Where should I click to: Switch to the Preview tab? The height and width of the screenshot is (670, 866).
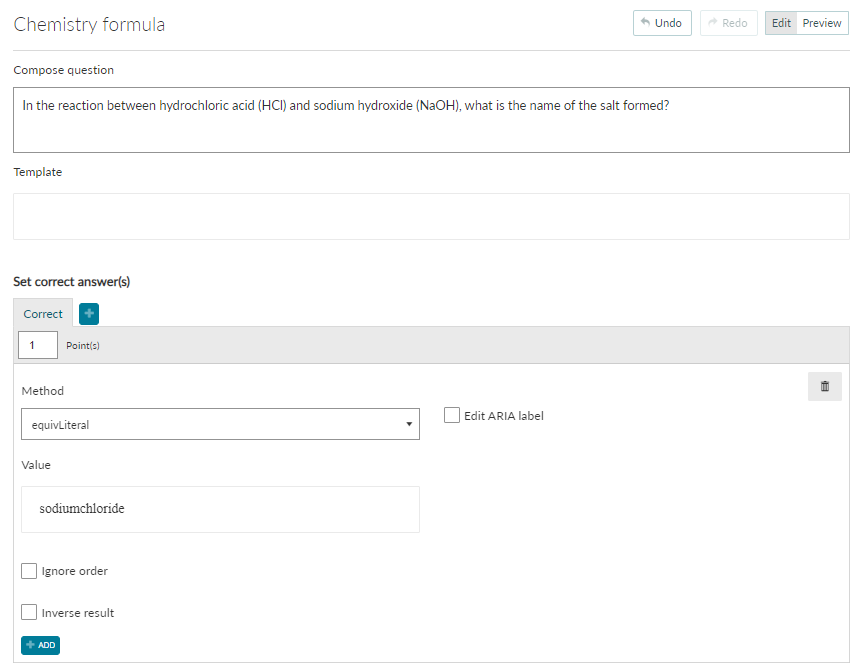(822, 23)
